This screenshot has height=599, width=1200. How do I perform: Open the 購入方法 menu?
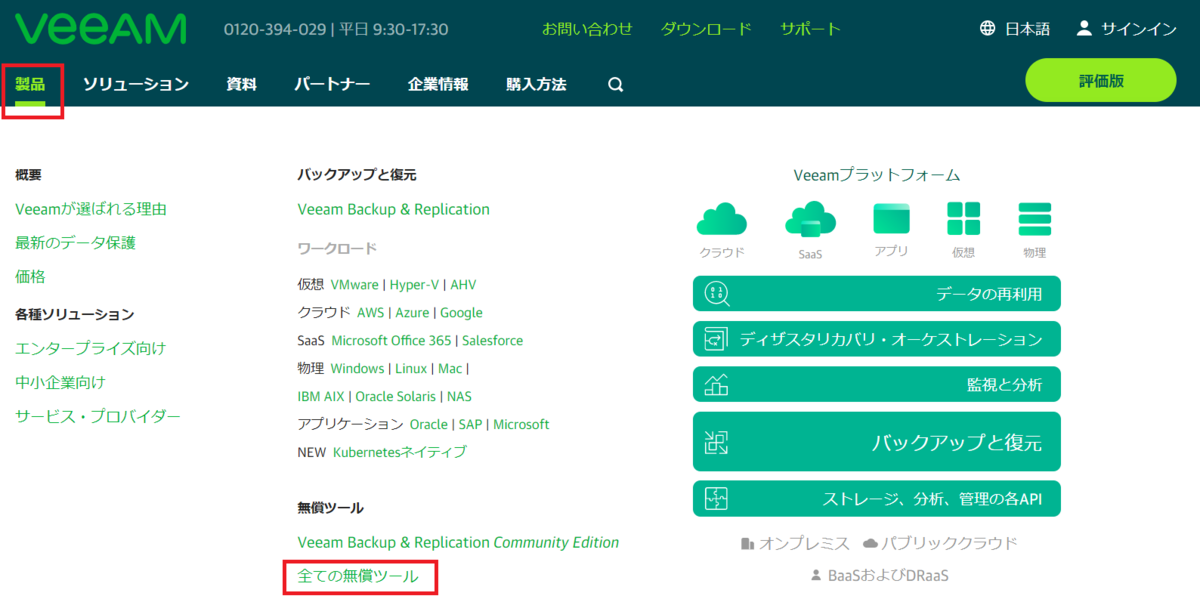[536, 84]
